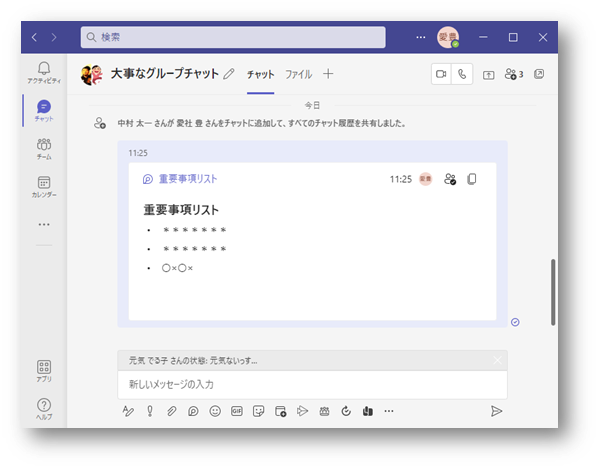The width and height of the screenshot is (600, 470).
Task: Go forward using the right arrow
Action: click(54, 37)
